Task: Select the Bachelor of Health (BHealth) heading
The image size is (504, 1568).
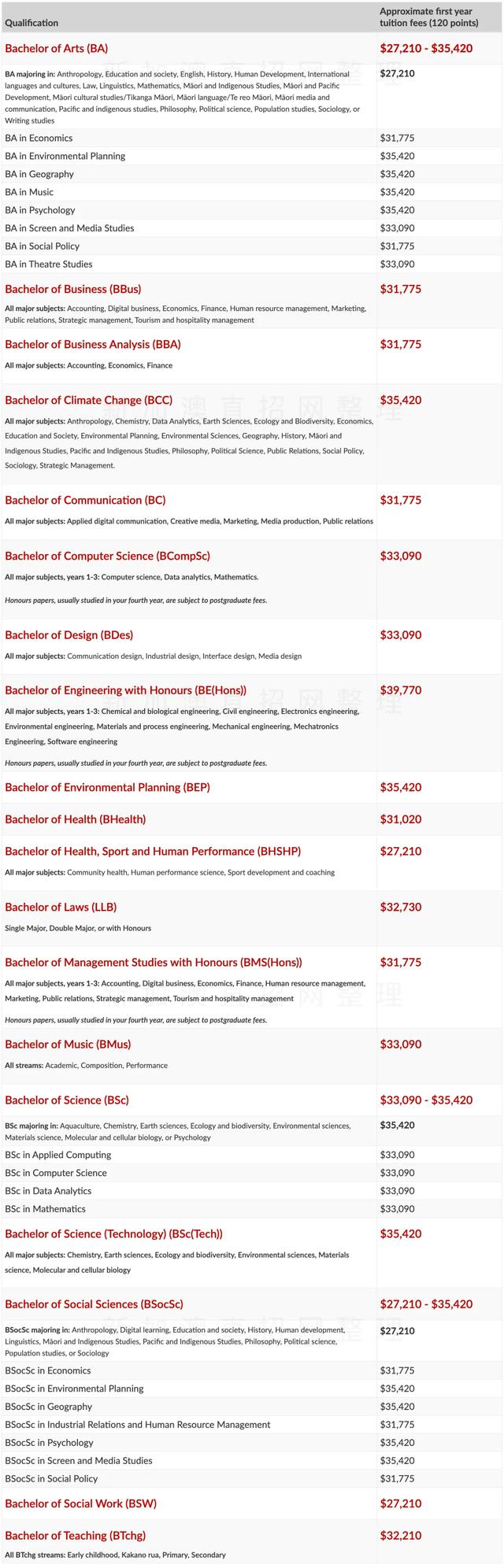Action: [x=75, y=819]
